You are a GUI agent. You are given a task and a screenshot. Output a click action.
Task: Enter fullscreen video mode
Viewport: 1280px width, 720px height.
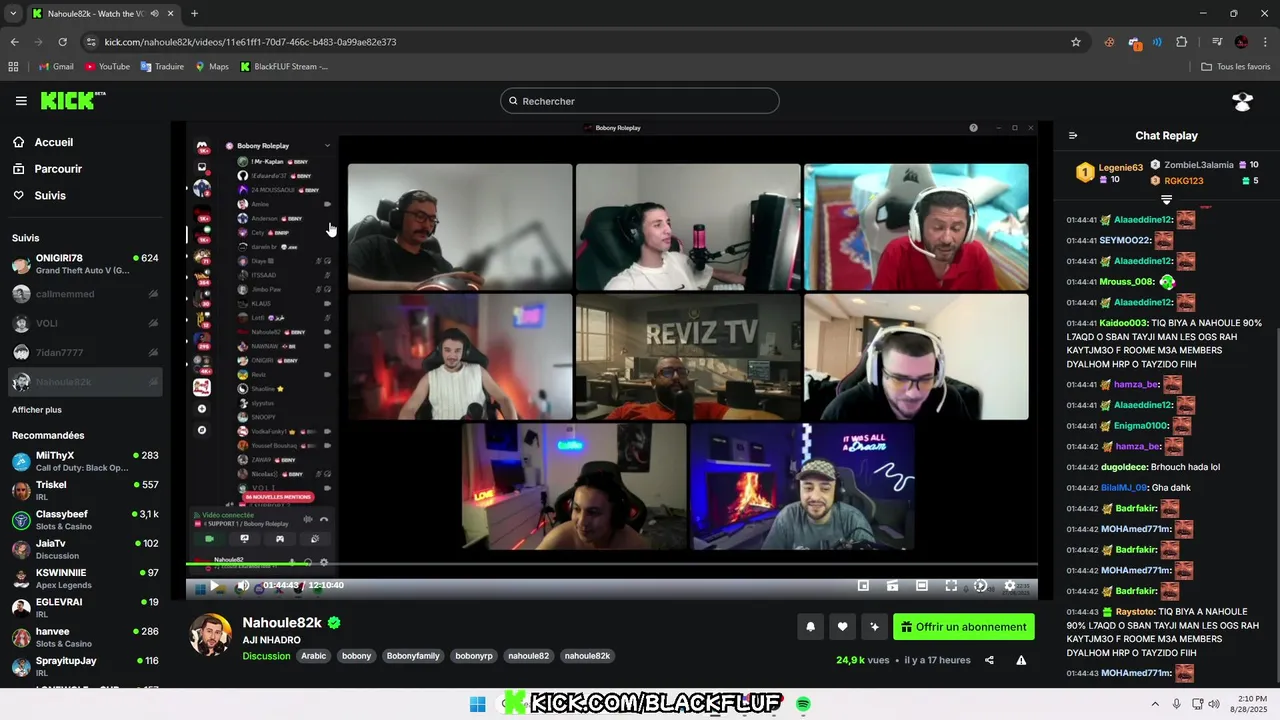click(951, 586)
